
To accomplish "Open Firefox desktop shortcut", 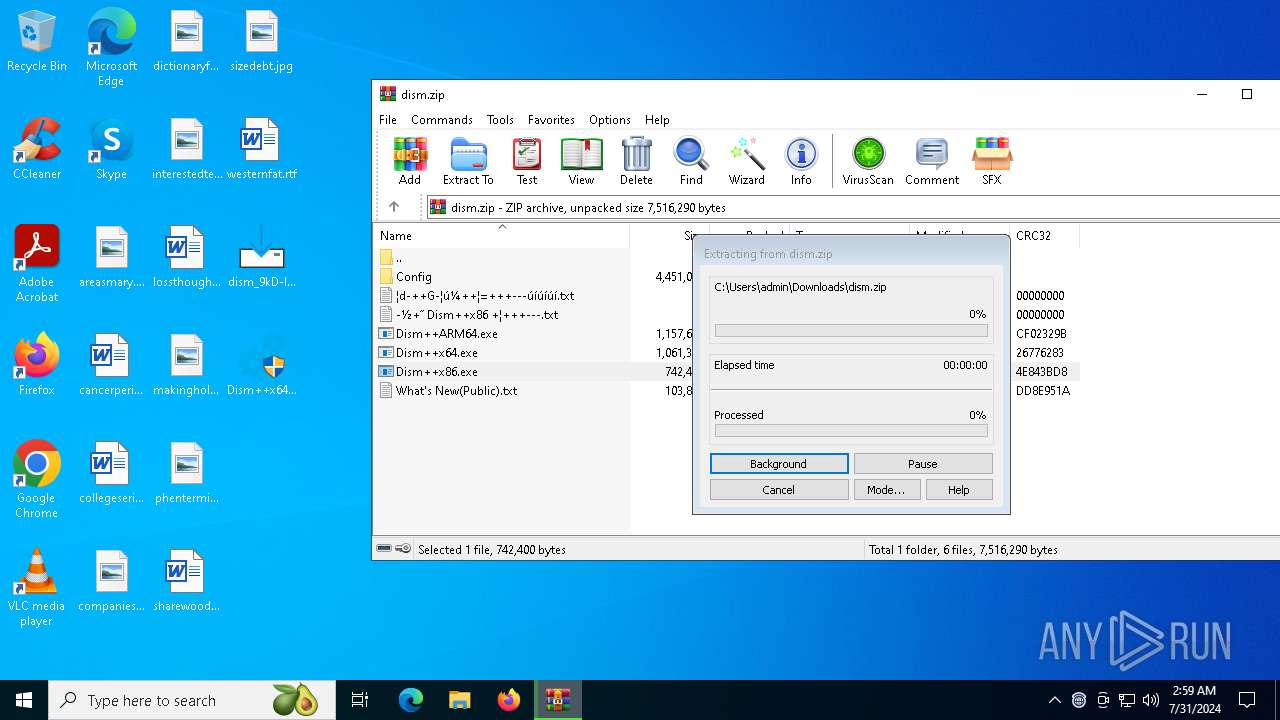I will 37,366.
